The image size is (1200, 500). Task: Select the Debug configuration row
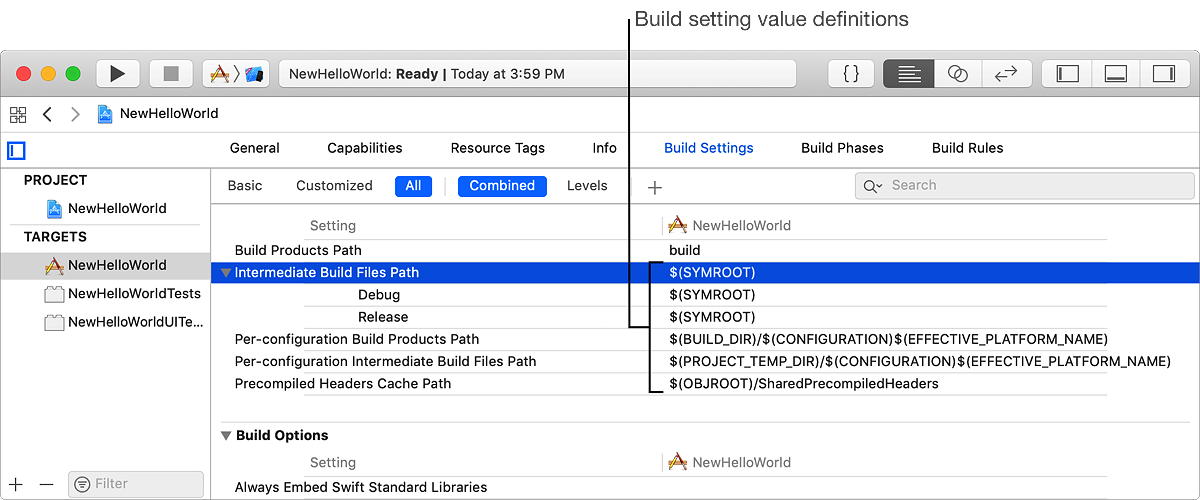(379, 295)
